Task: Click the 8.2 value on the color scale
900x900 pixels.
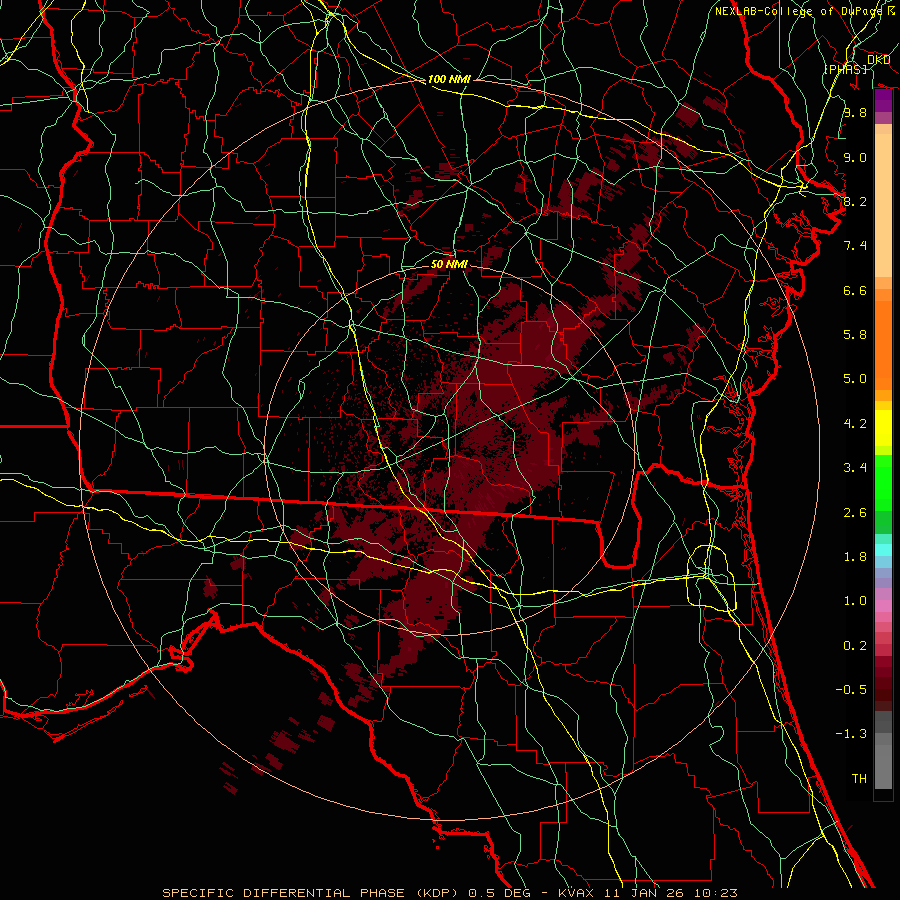Action: (x=855, y=201)
